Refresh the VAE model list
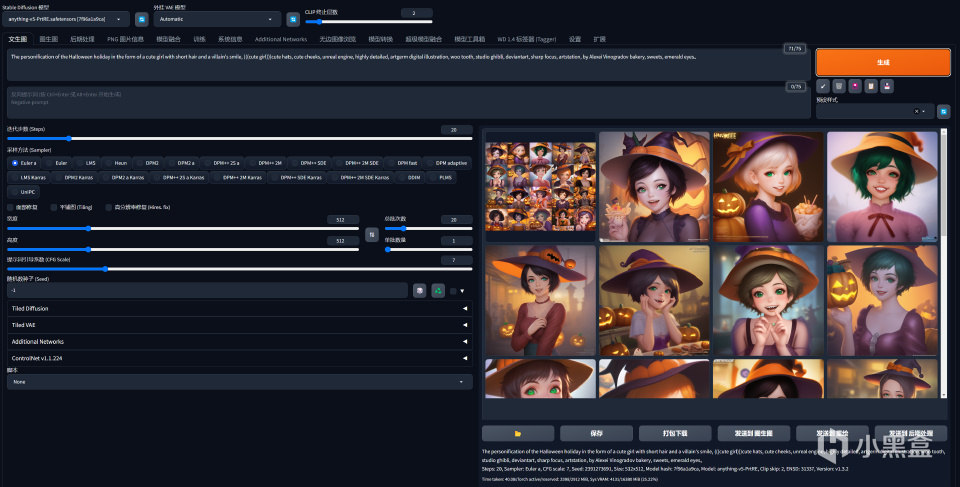Viewport: 960px width, 487px height. pyautogui.click(x=293, y=20)
